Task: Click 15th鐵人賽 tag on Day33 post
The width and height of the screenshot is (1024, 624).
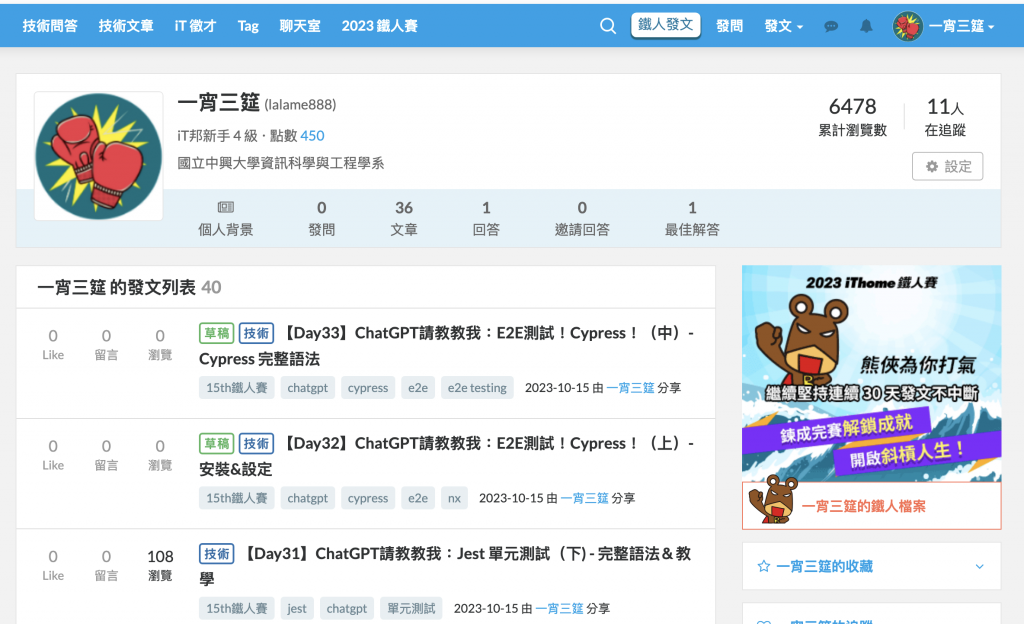Action: [x=237, y=388]
